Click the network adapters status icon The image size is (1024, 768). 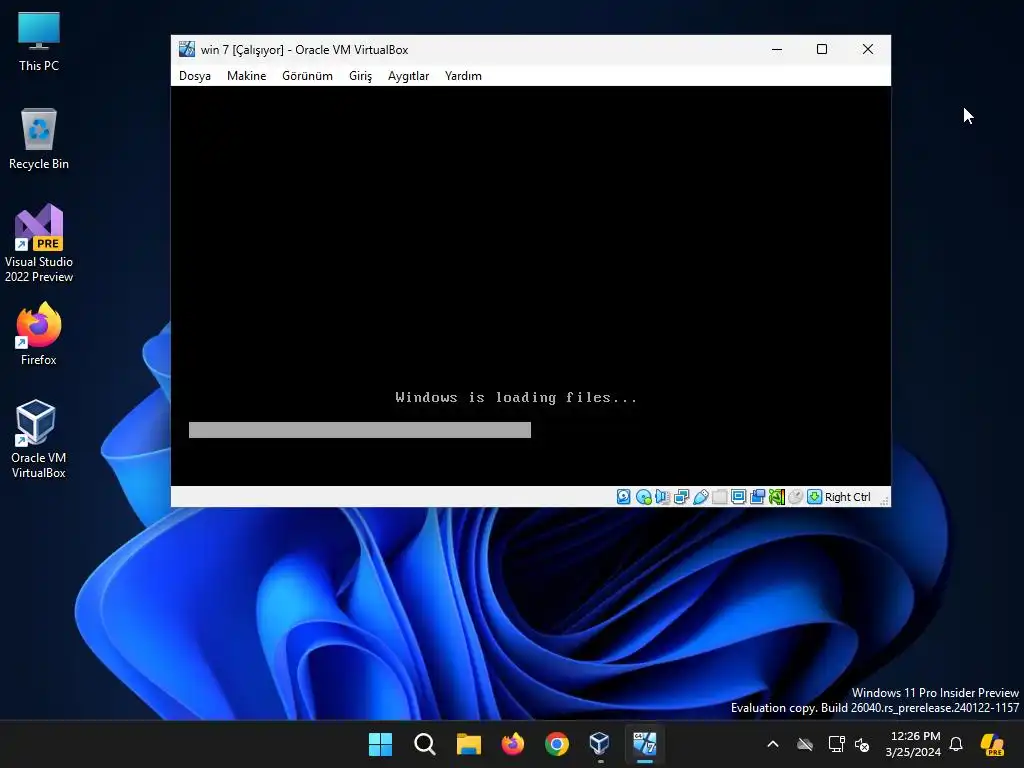(681, 497)
